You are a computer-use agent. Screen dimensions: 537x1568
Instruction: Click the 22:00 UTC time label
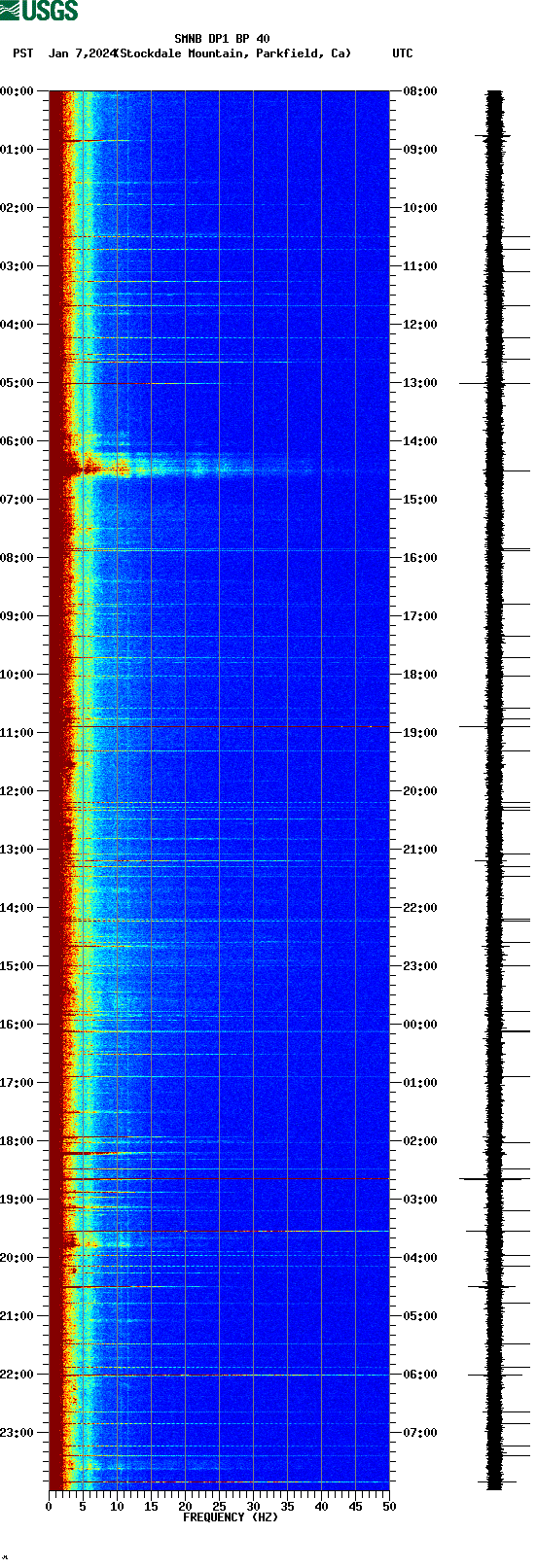[420, 908]
